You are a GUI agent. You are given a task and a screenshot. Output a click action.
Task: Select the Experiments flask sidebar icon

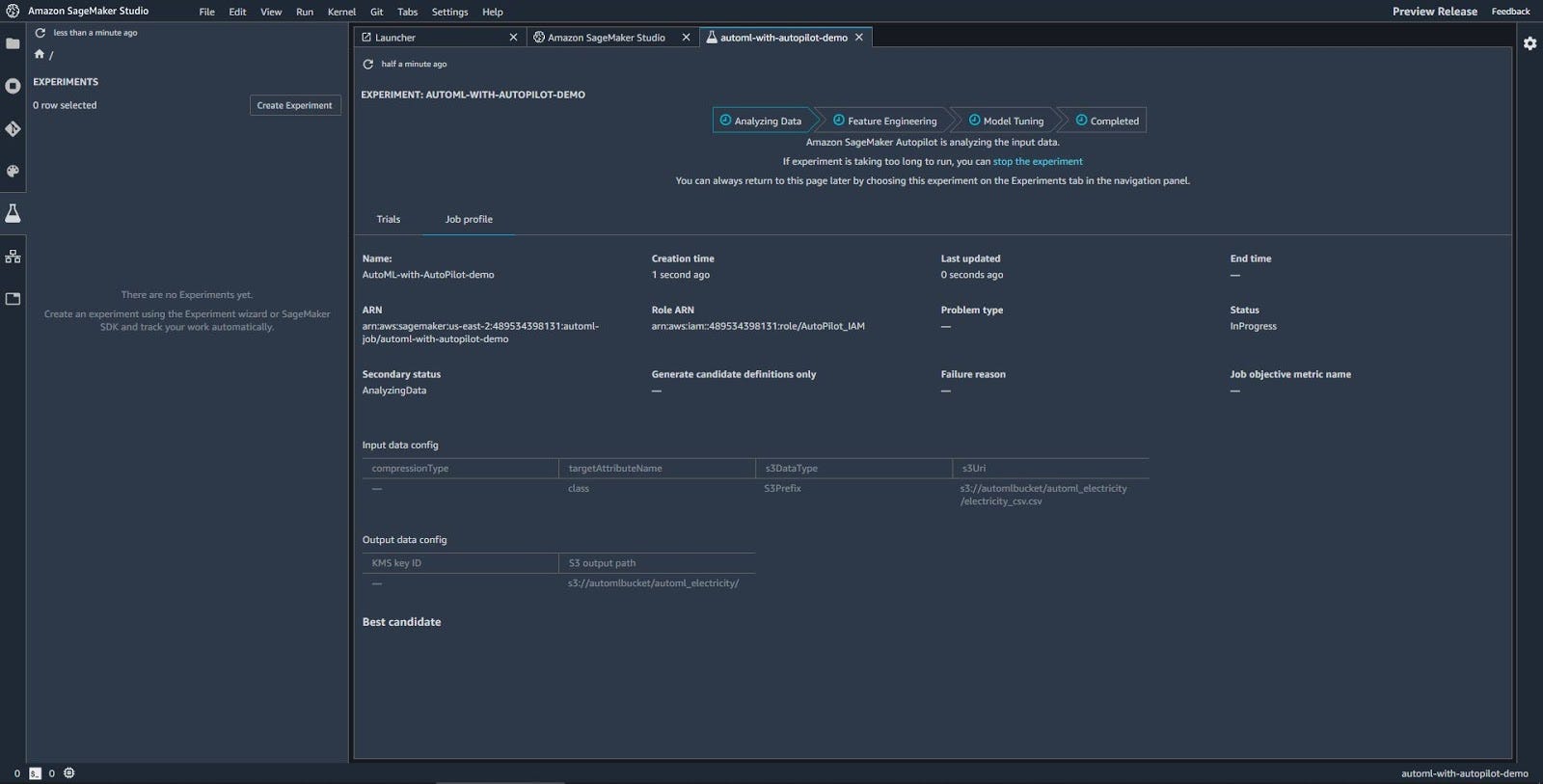click(13, 213)
